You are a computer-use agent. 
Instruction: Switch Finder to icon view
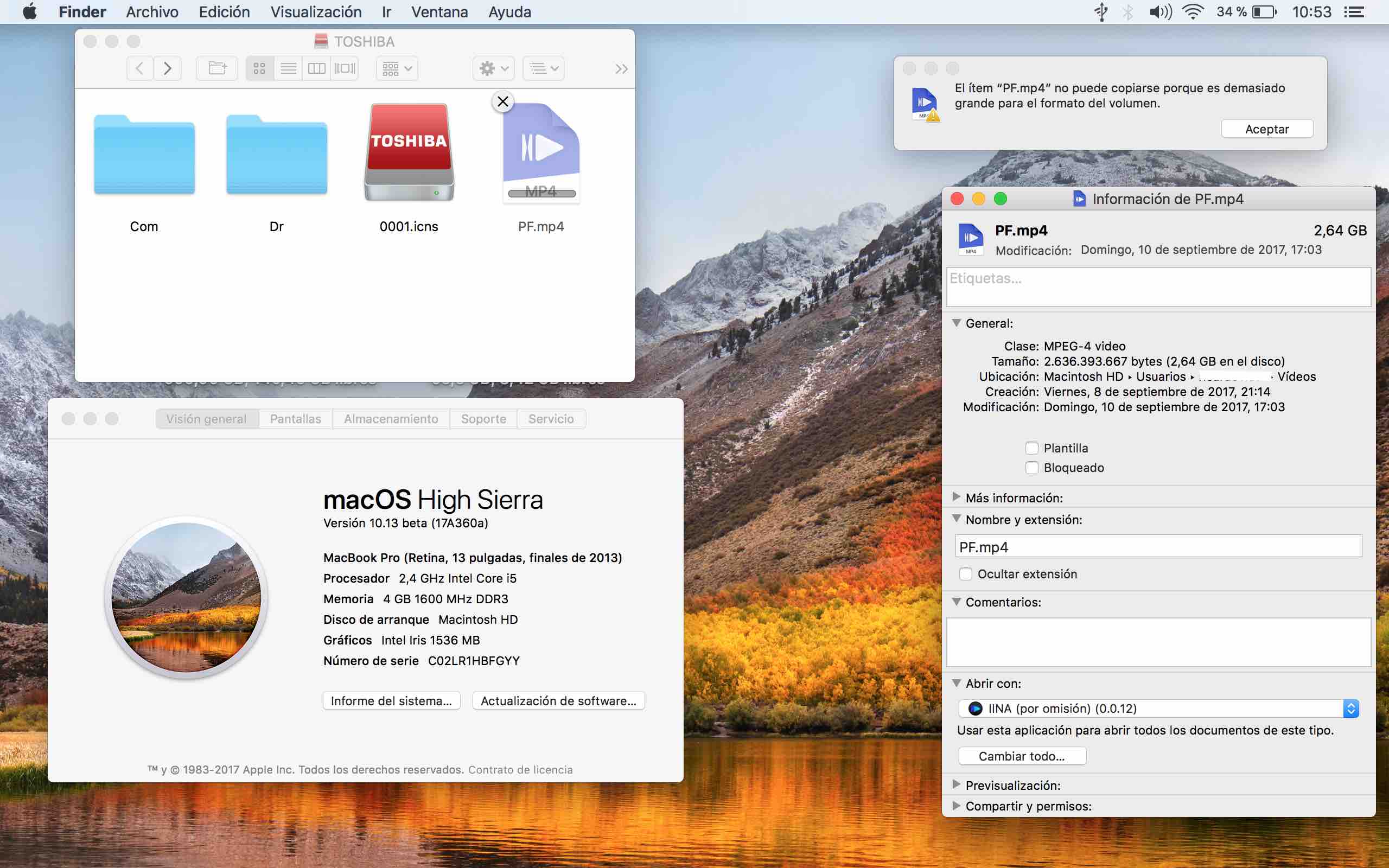259,69
